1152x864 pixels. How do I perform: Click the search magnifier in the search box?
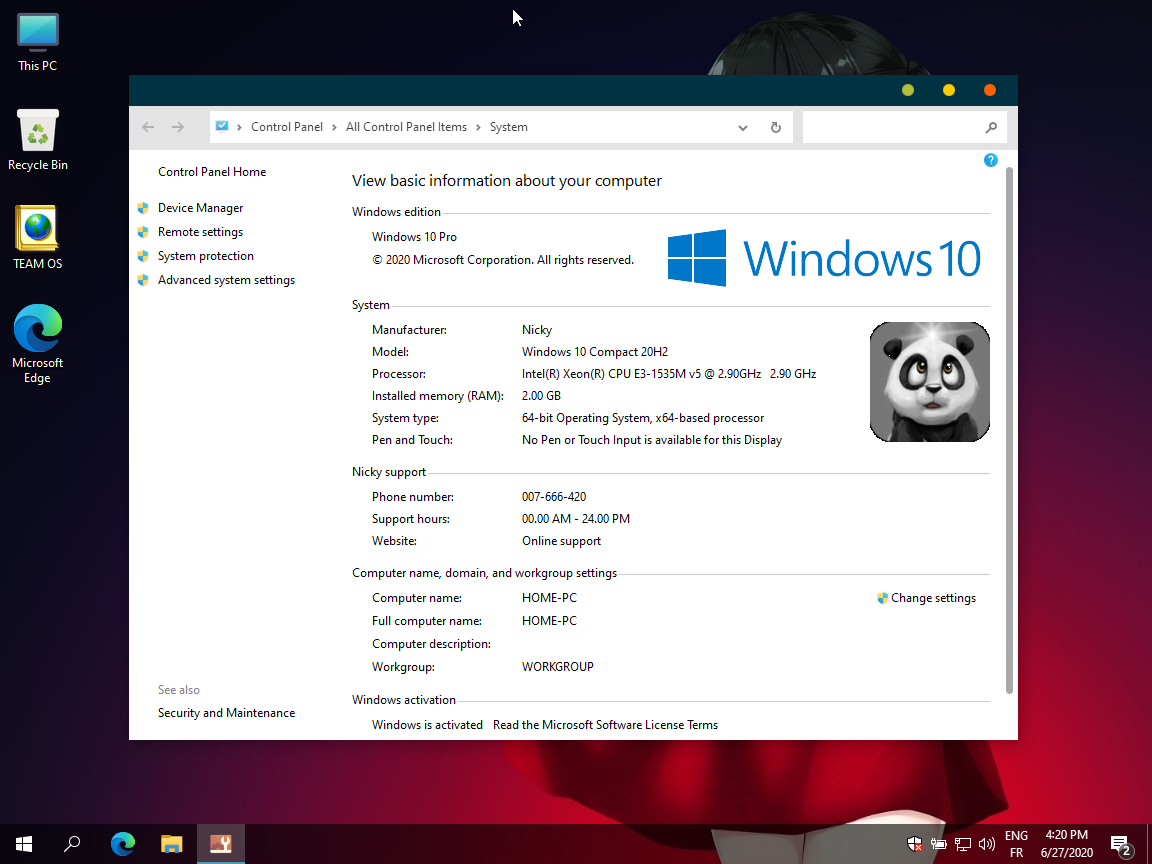click(991, 127)
